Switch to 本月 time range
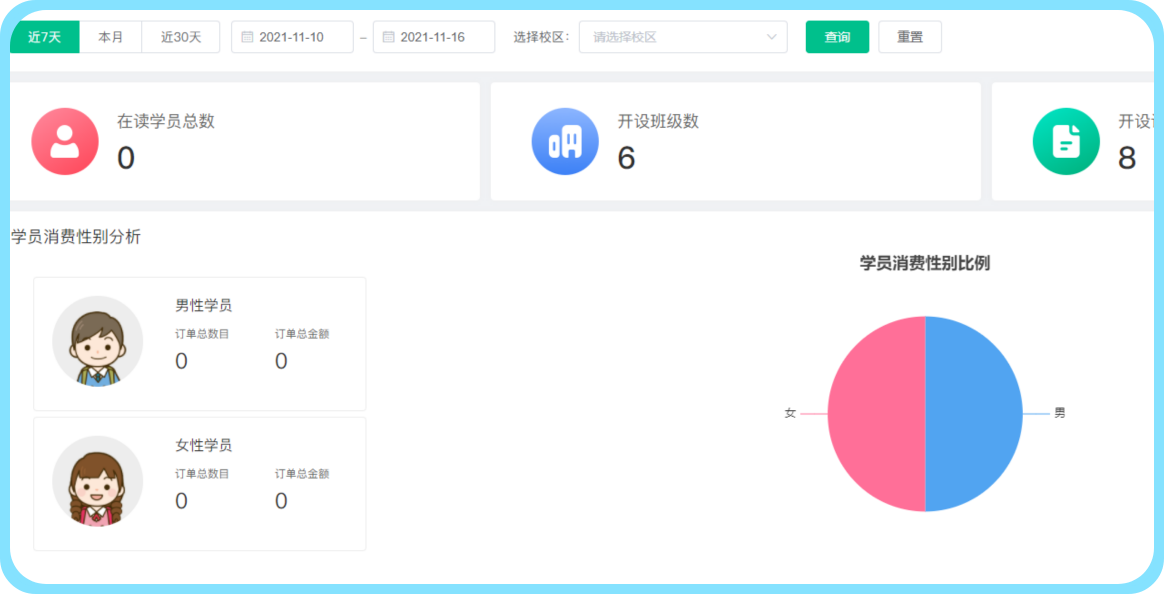Screen dimensions: 1164x594 pos(110,37)
